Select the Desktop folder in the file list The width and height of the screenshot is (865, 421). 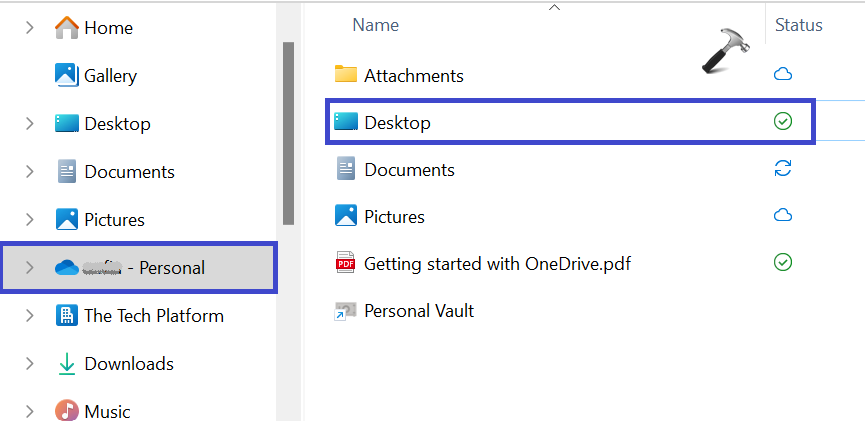pyautogui.click(x=397, y=122)
